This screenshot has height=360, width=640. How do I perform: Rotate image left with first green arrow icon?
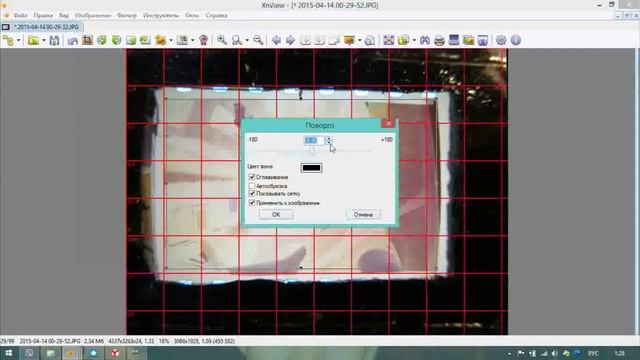pyautogui.click(x=102, y=40)
